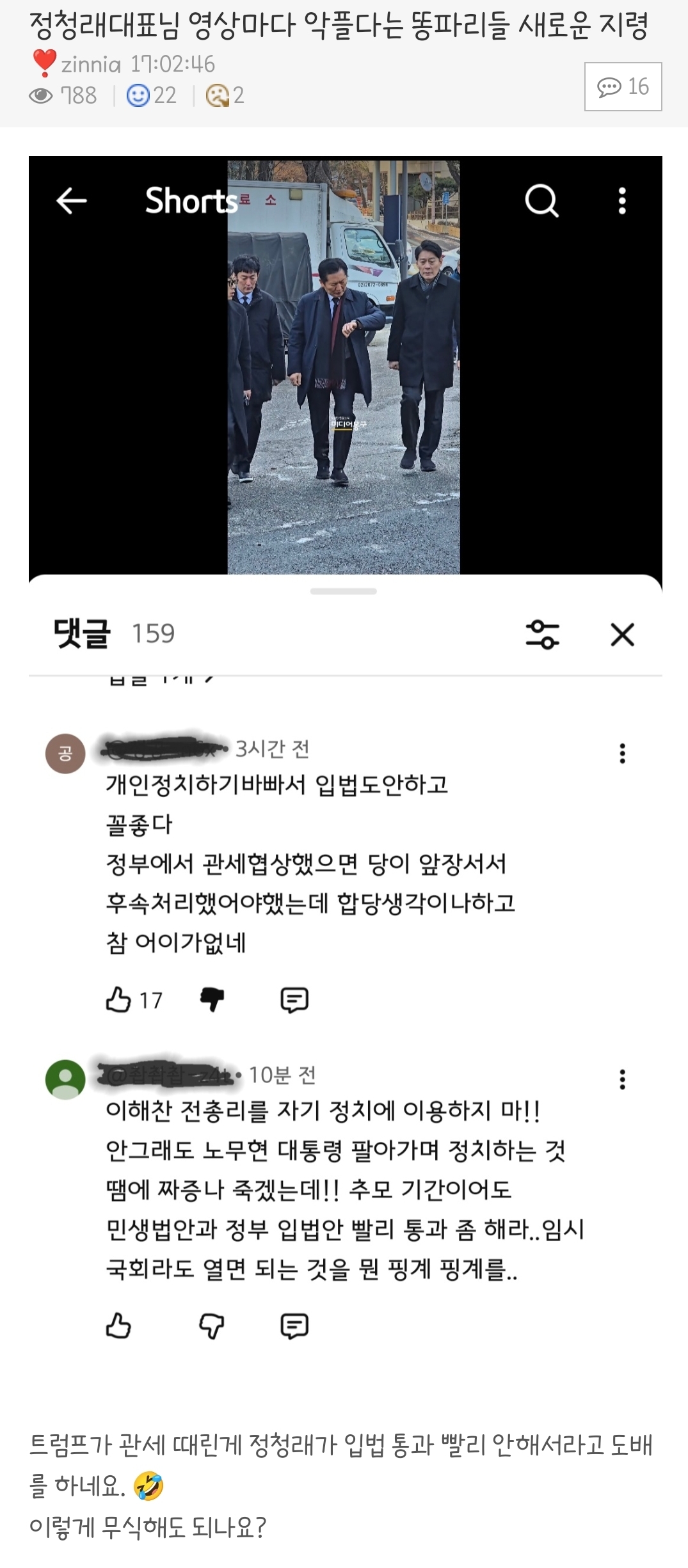This screenshot has width=688, height=1568.
Task: Click the comments sheet drag handle
Action: tap(344, 591)
